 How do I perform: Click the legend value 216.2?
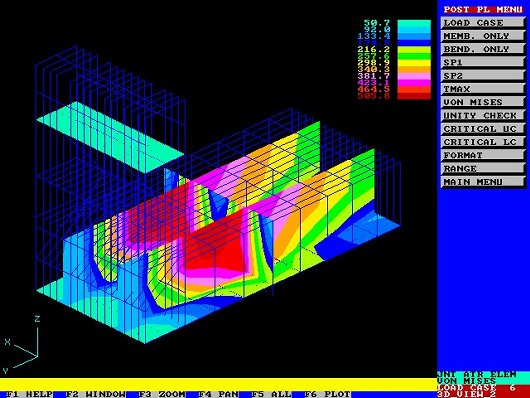click(x=374, y=50)
